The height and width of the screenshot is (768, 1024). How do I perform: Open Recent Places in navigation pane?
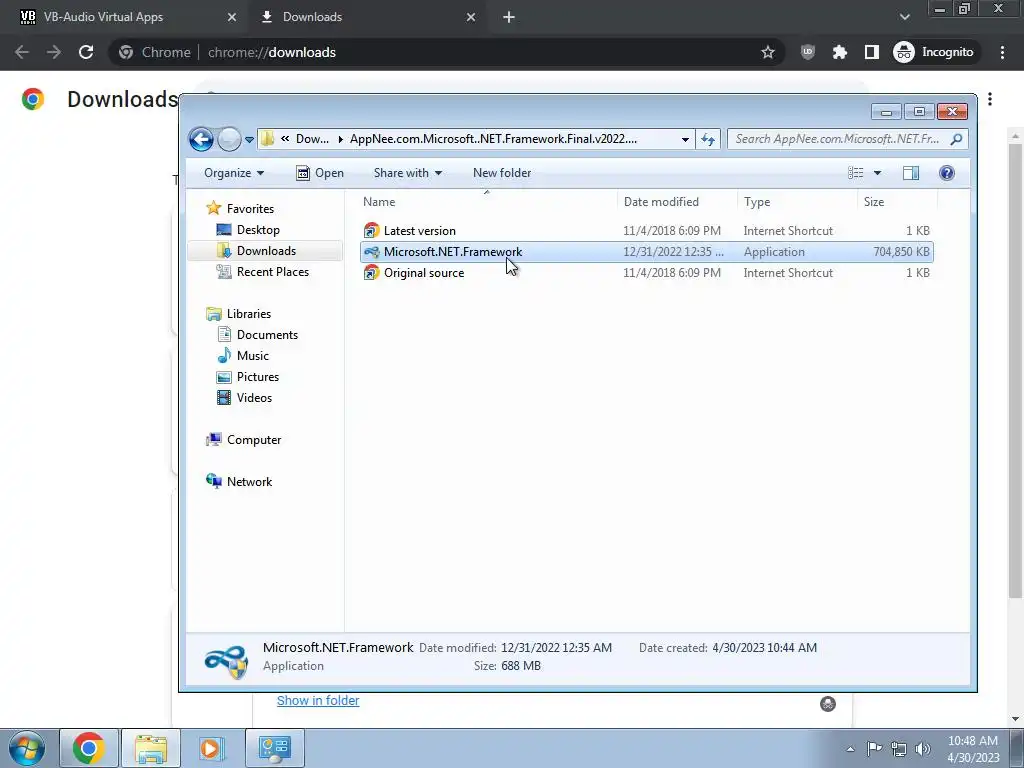tap(272, 272)
